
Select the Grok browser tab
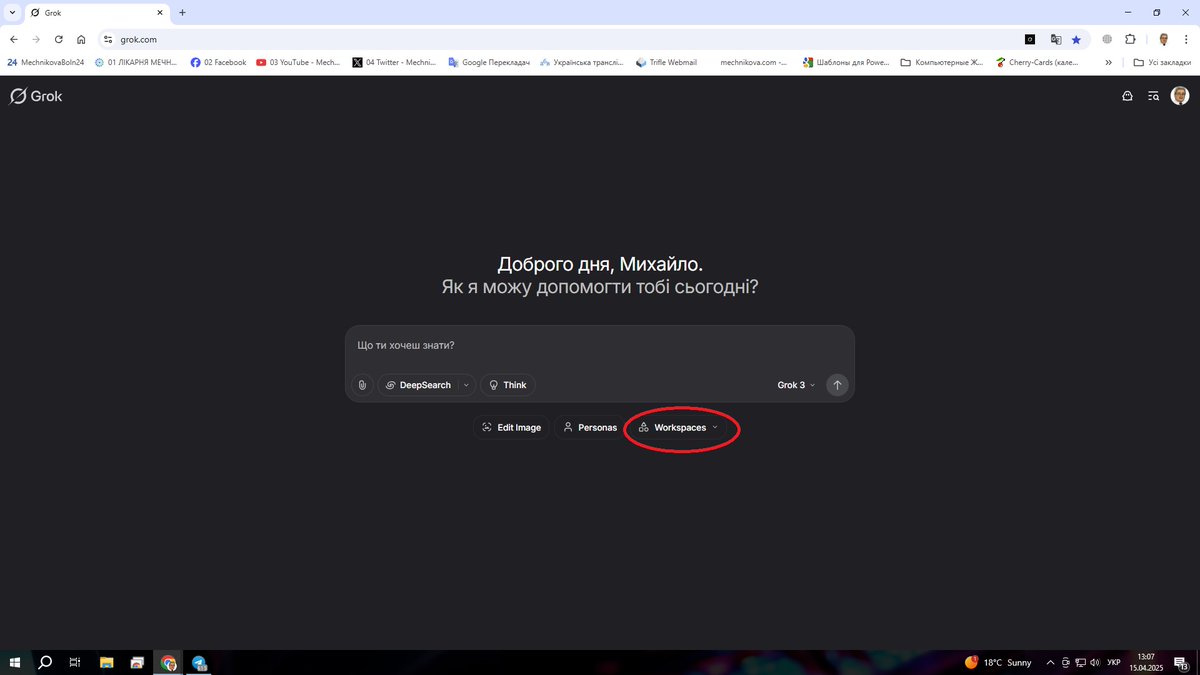[97, 13]
